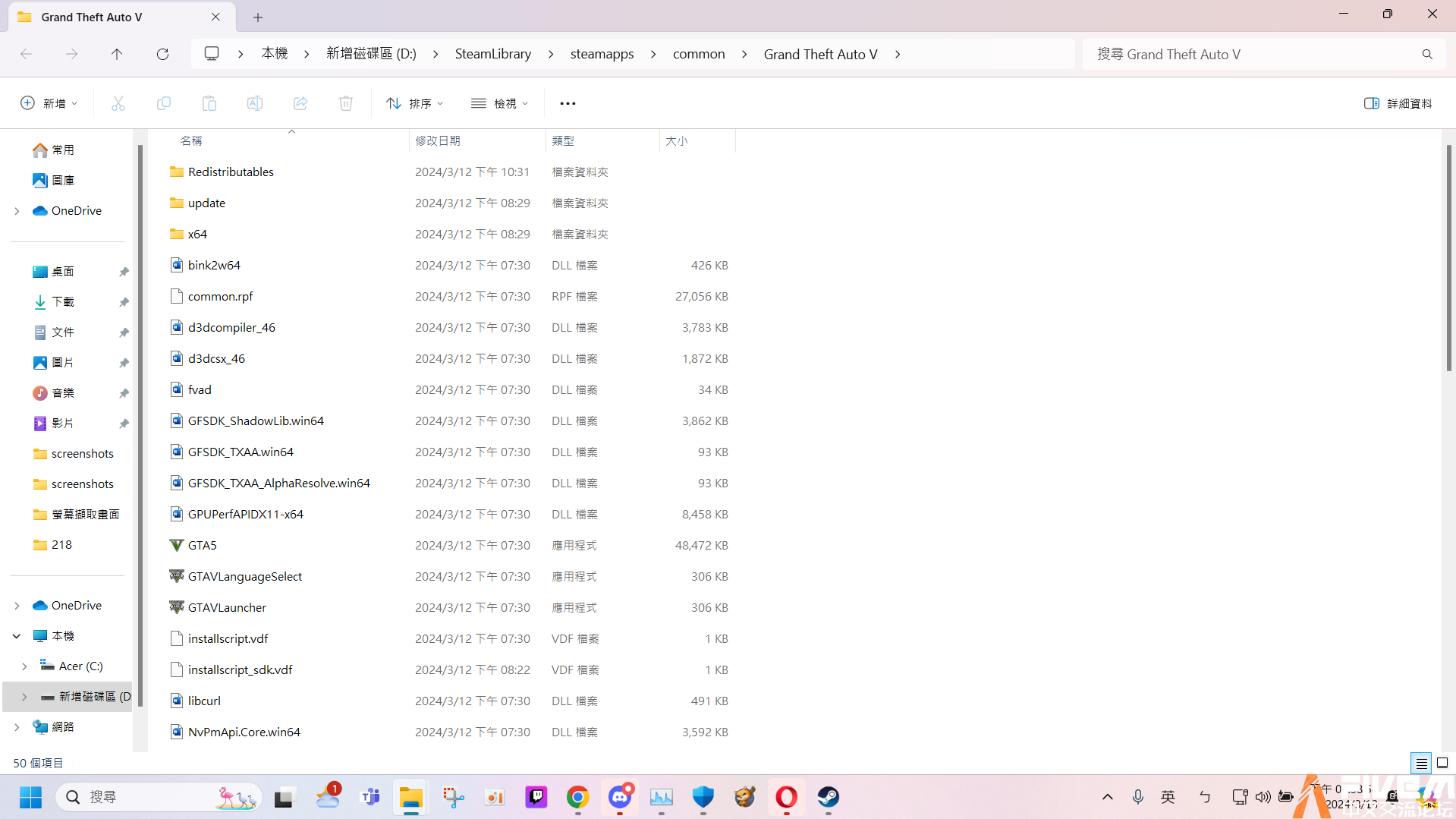This screenshot has width=1456, height=819.
Task: Open chevron dropdown after Grand Theft Auto V
Action: (x=898, y=54)
